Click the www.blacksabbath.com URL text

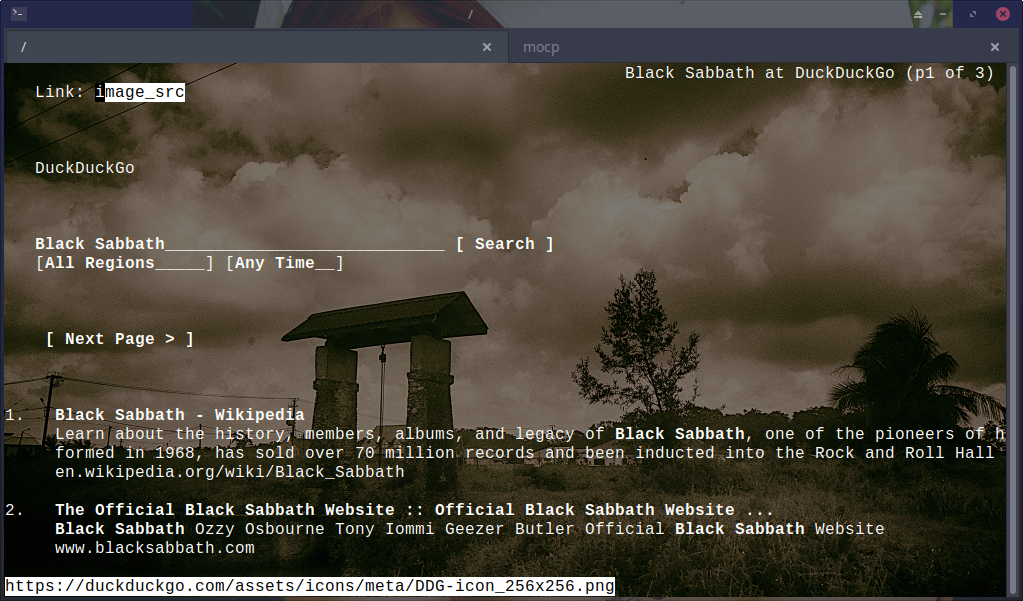pos(155,548)
